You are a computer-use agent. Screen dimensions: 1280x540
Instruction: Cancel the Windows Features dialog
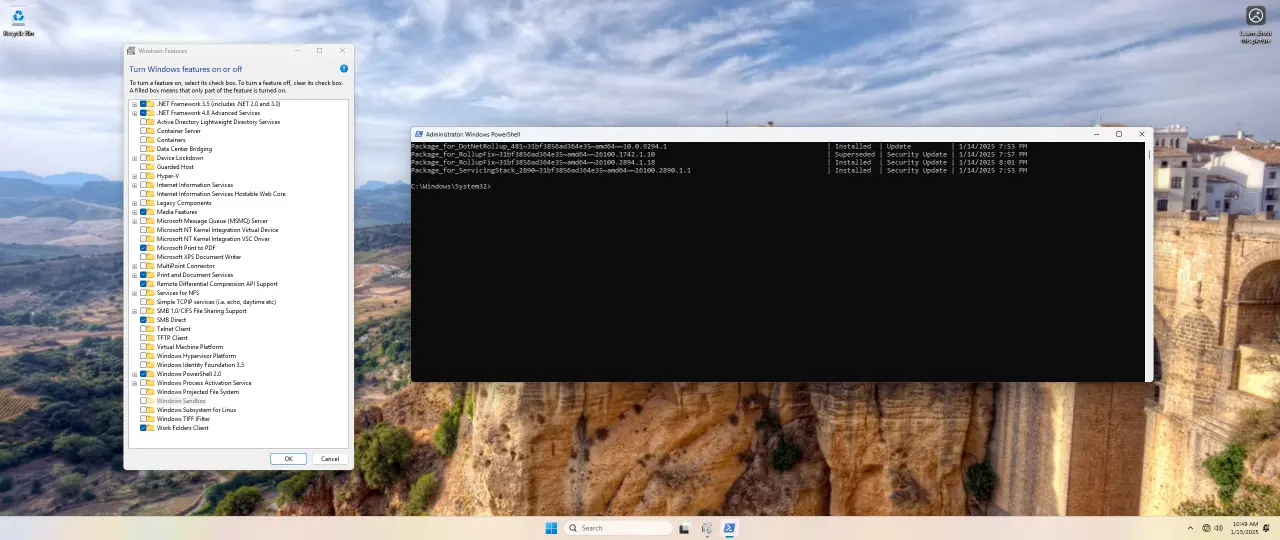330,459
